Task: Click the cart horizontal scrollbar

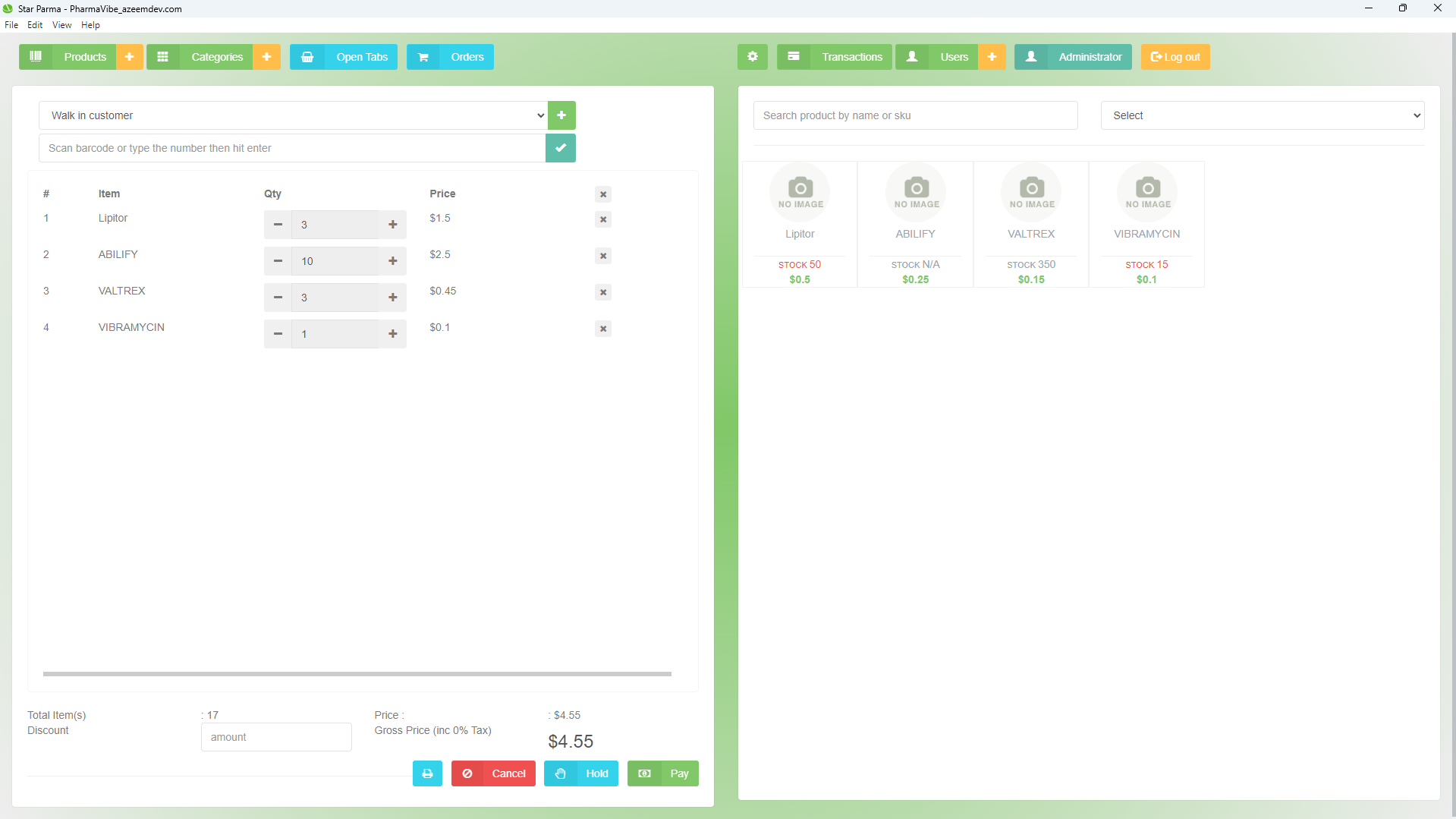Action: click(x=357, y=673)
